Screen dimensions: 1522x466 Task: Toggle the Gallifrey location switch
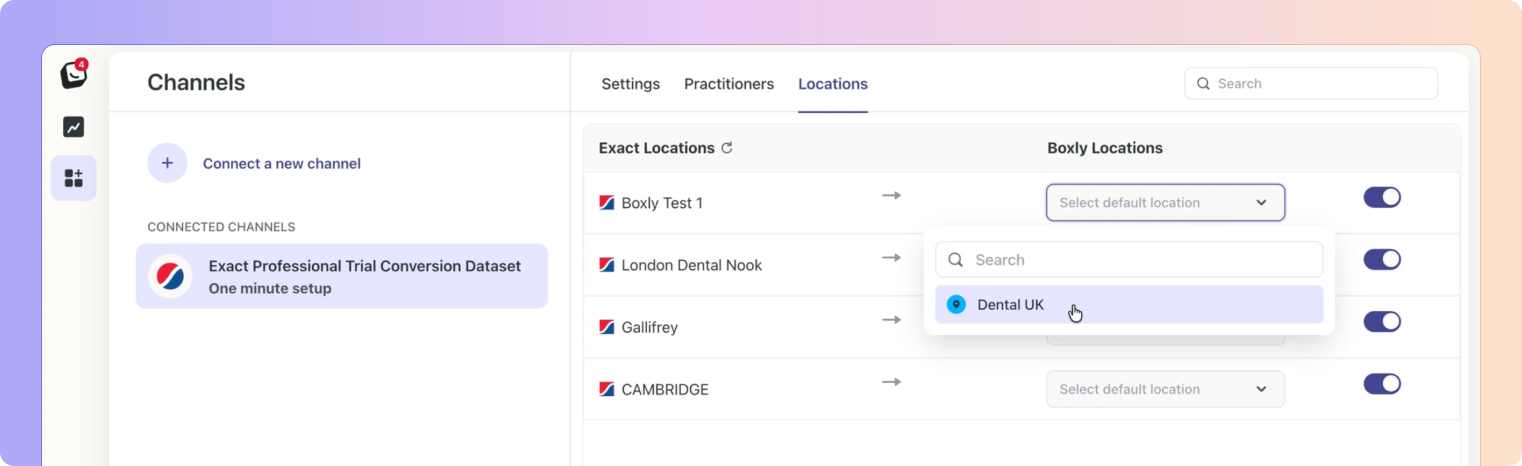(1382, 322)
